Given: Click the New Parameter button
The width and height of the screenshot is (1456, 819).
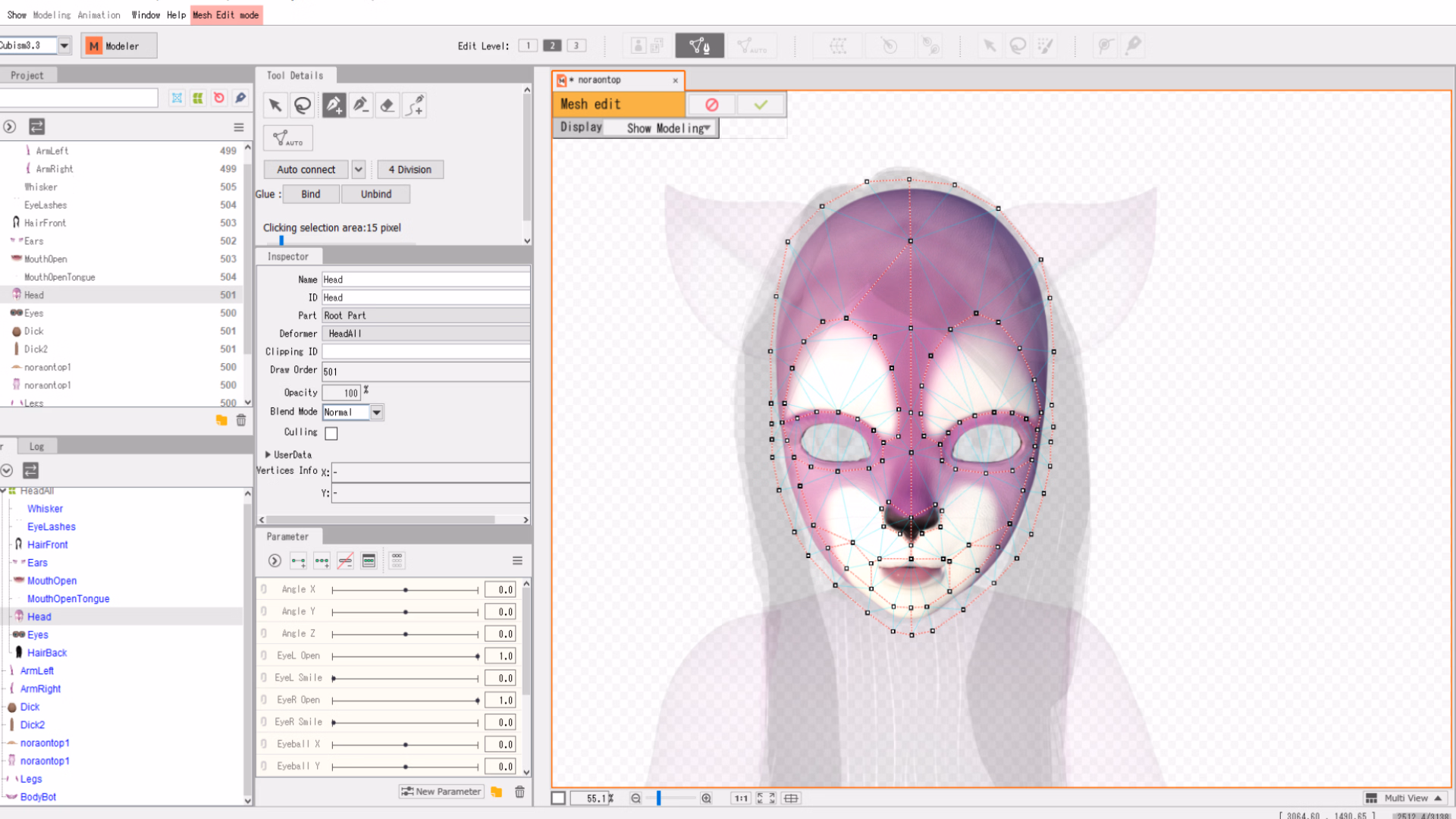Looking at the screenshot, I should point(441,792).
